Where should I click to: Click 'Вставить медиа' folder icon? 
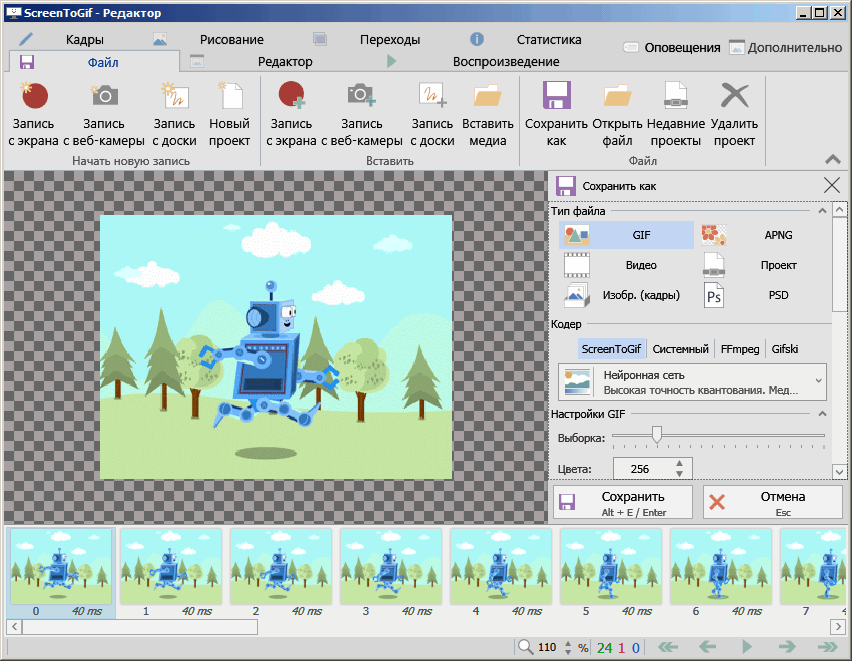click(487, 96)
